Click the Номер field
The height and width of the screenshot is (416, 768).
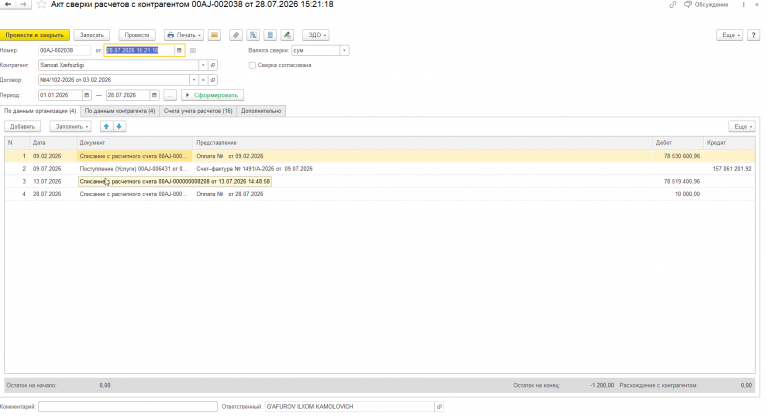click(x=64, y=50)
